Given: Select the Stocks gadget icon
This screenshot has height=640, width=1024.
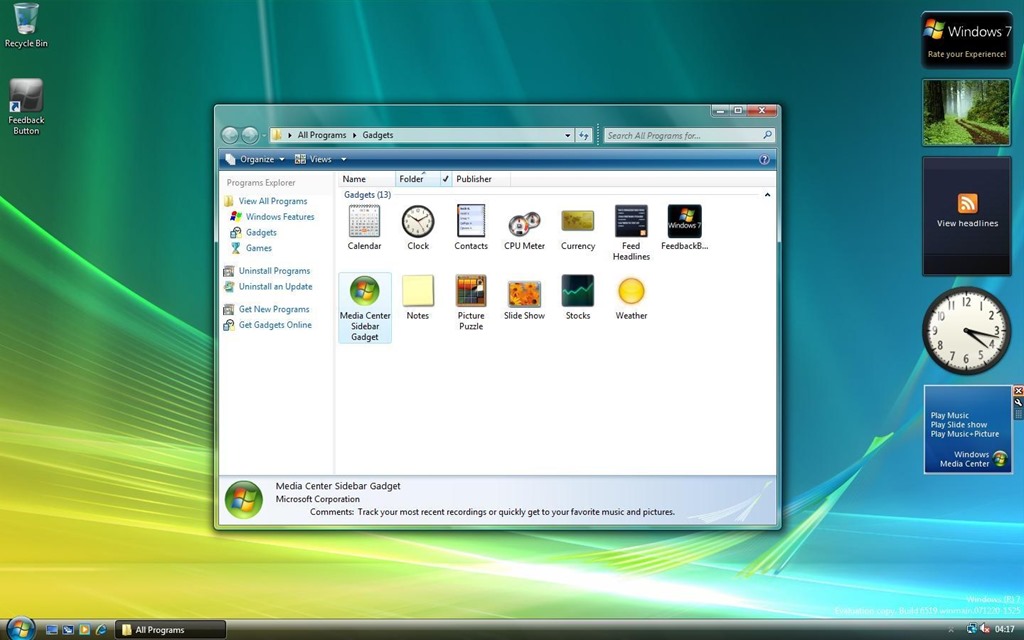Looking at the screenshot, I should [578, 291].
